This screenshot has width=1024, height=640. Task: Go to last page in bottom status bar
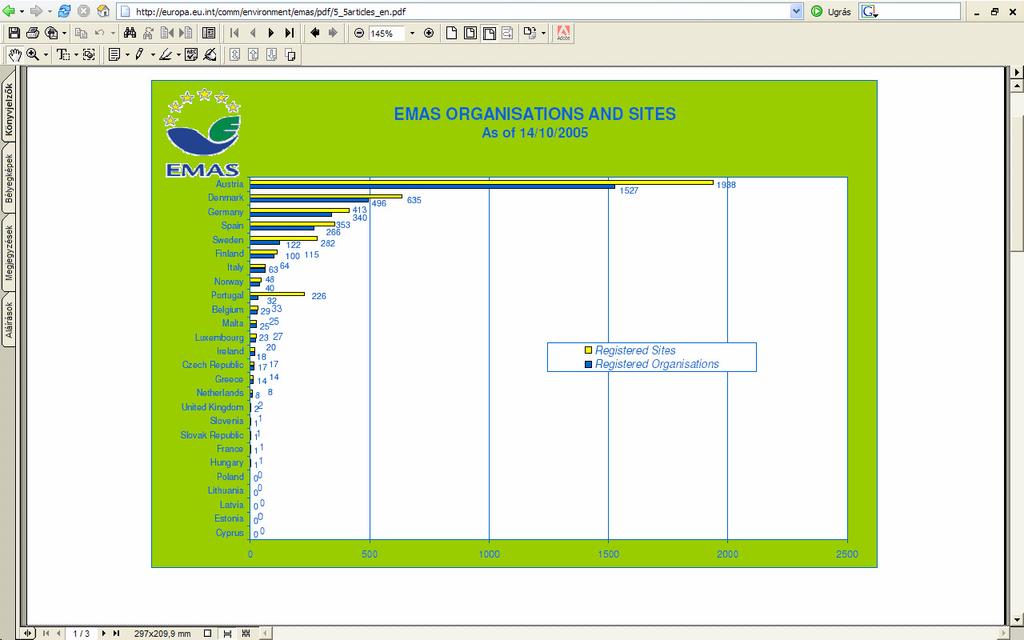(x=116, y=633)
